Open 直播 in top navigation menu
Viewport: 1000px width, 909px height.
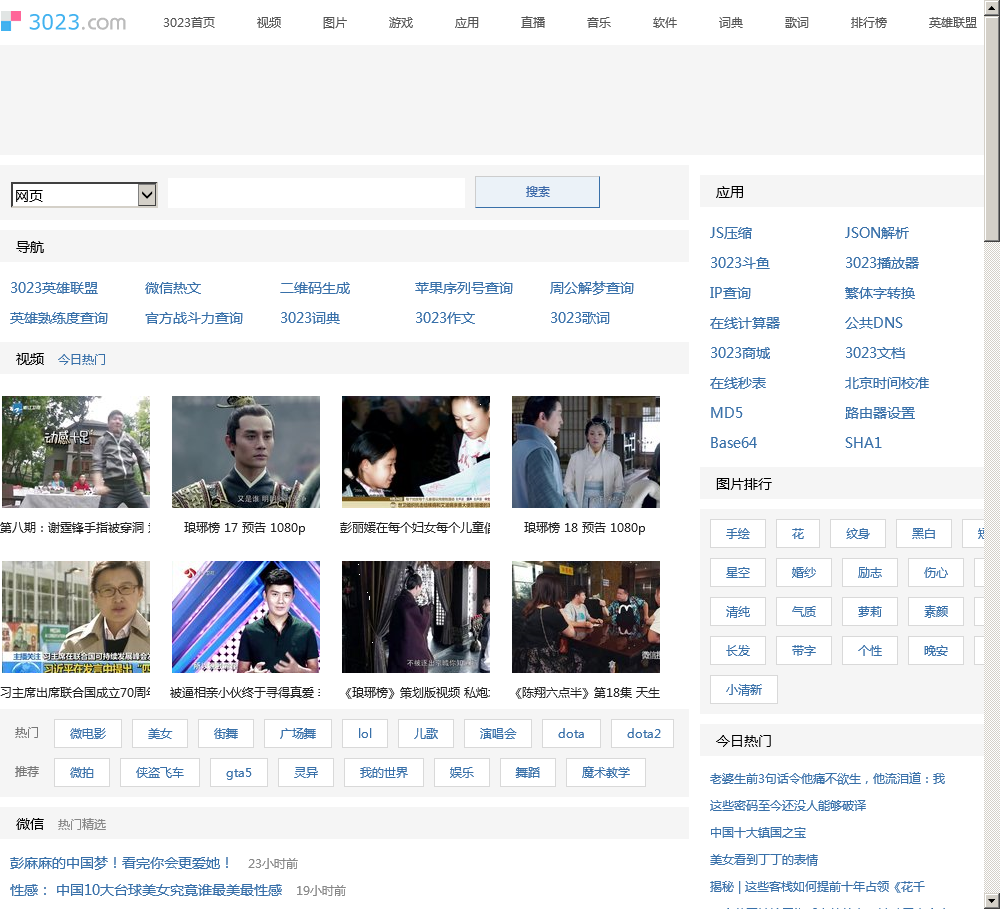[533, 22]
